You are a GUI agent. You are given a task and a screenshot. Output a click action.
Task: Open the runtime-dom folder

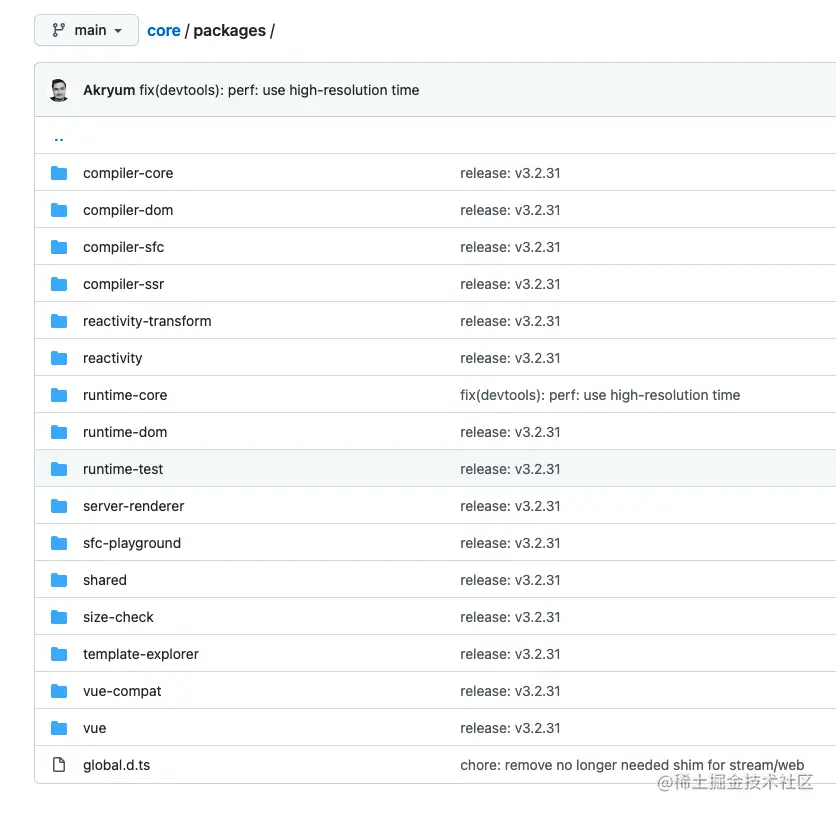(x=125, y=432)
